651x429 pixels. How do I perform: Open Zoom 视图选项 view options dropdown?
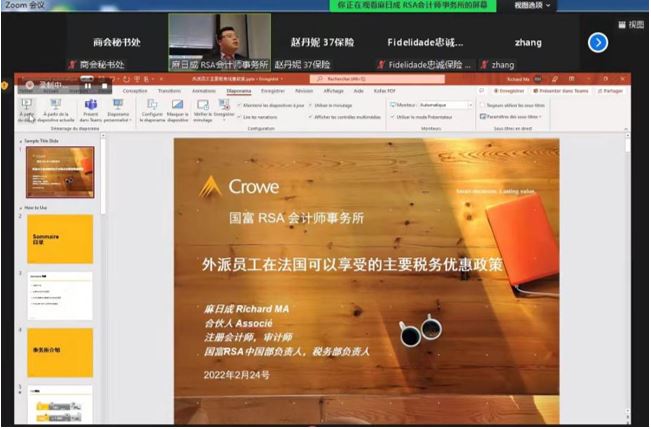(x=528, y=5)
